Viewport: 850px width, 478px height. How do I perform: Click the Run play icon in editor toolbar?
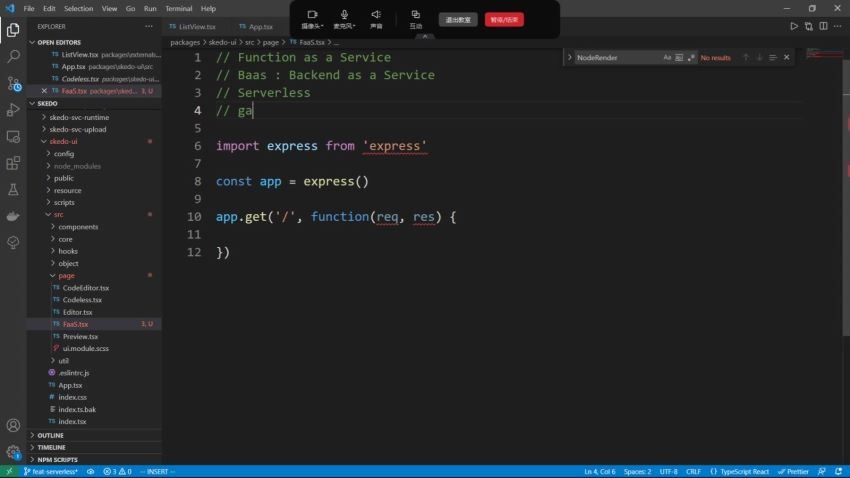pos(794,27)
